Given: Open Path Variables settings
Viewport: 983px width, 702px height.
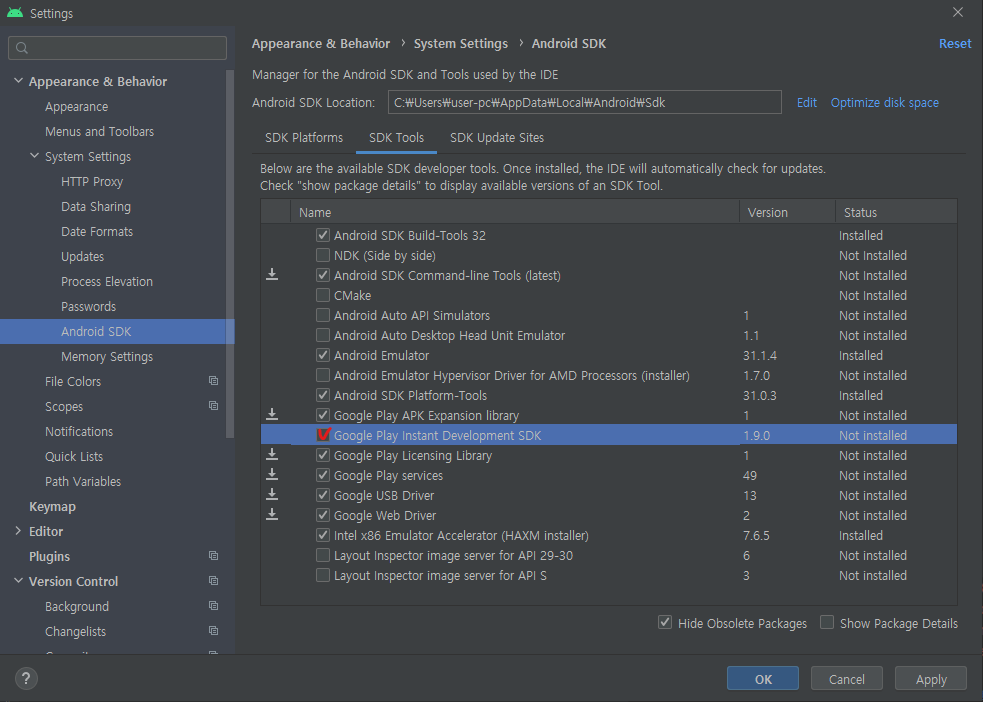Looking at the screenshot, I should click(83, 481).
